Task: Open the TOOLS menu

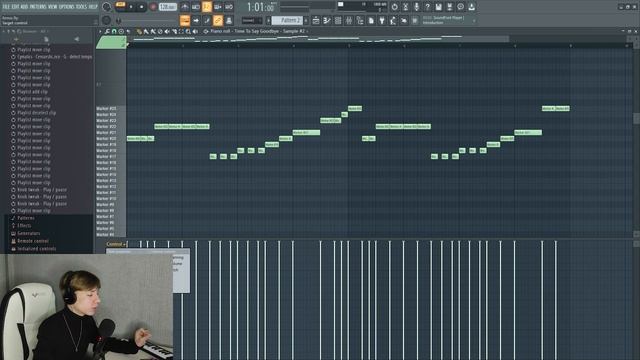Action: [82, 7]
